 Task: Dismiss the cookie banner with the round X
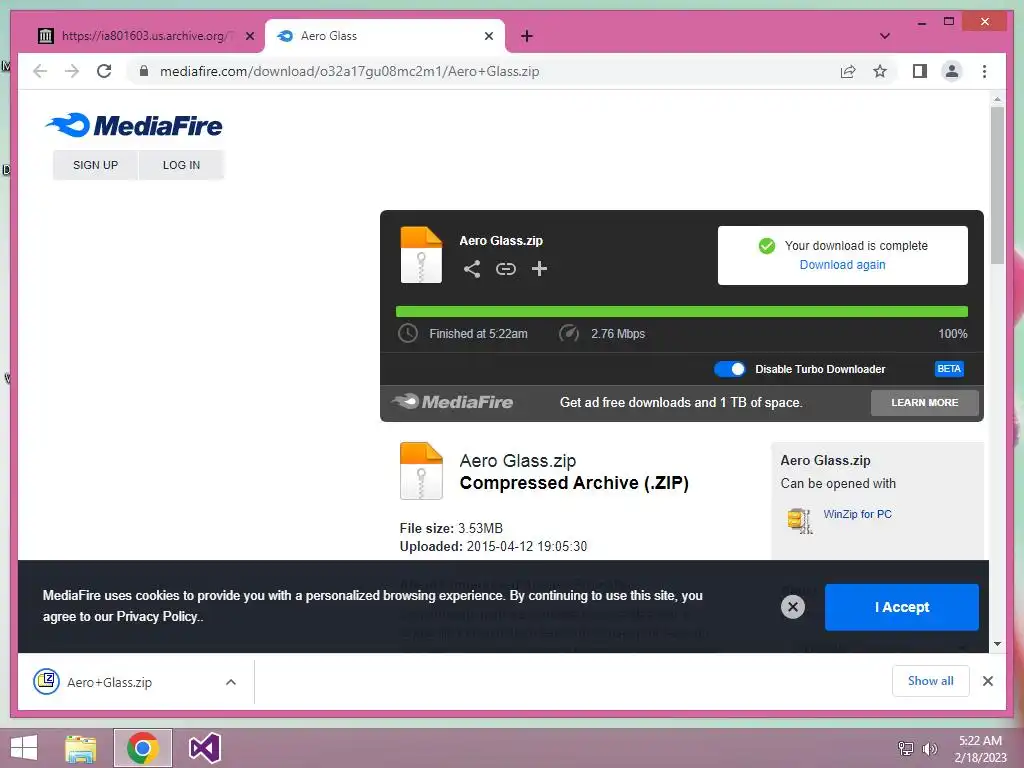[x=793, y=607]
